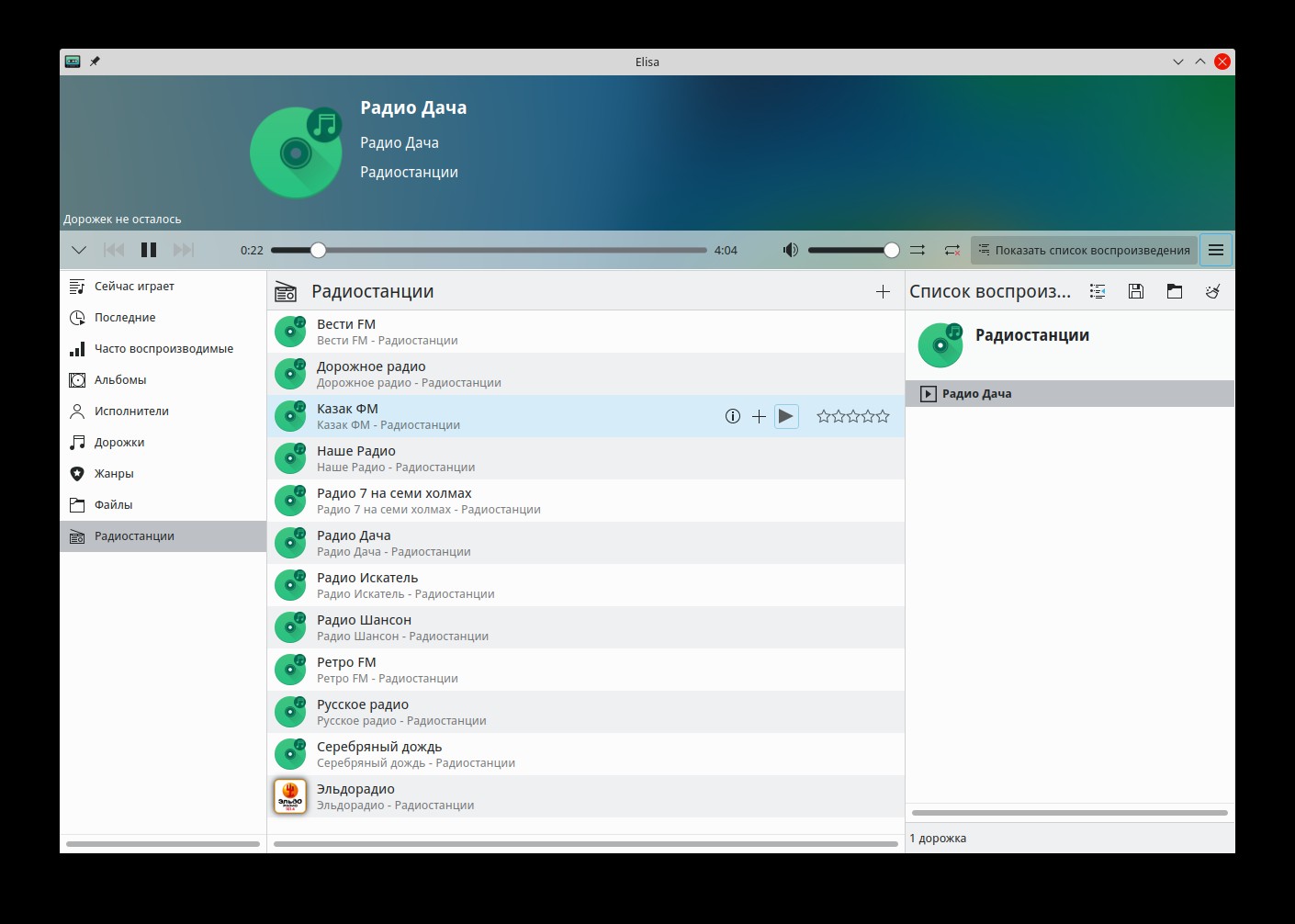Select 'Ретро FM' station

[586, 670]
